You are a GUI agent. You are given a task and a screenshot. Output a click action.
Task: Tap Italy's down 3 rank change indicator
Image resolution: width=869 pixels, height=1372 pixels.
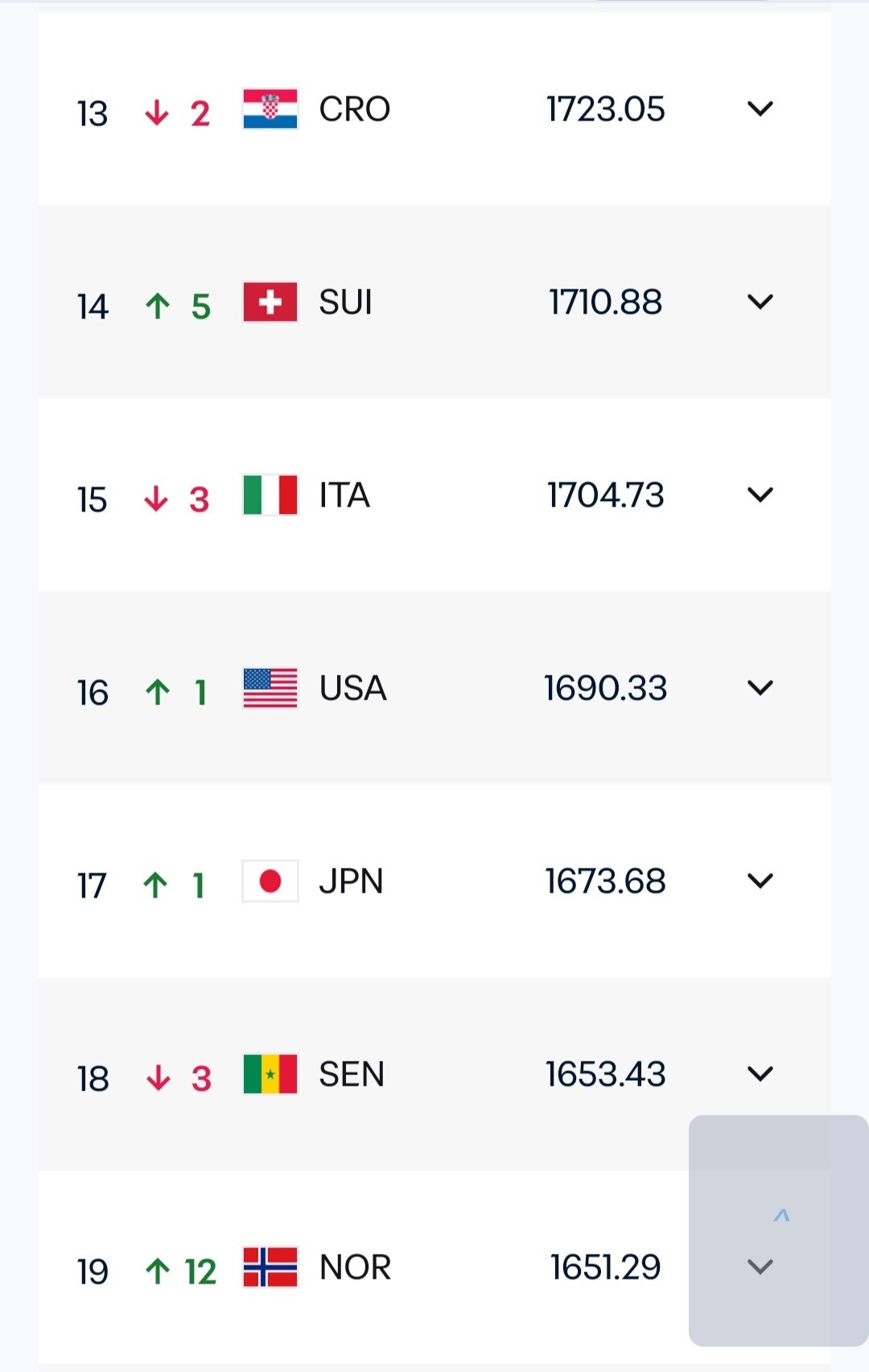[x=177, y=499]
